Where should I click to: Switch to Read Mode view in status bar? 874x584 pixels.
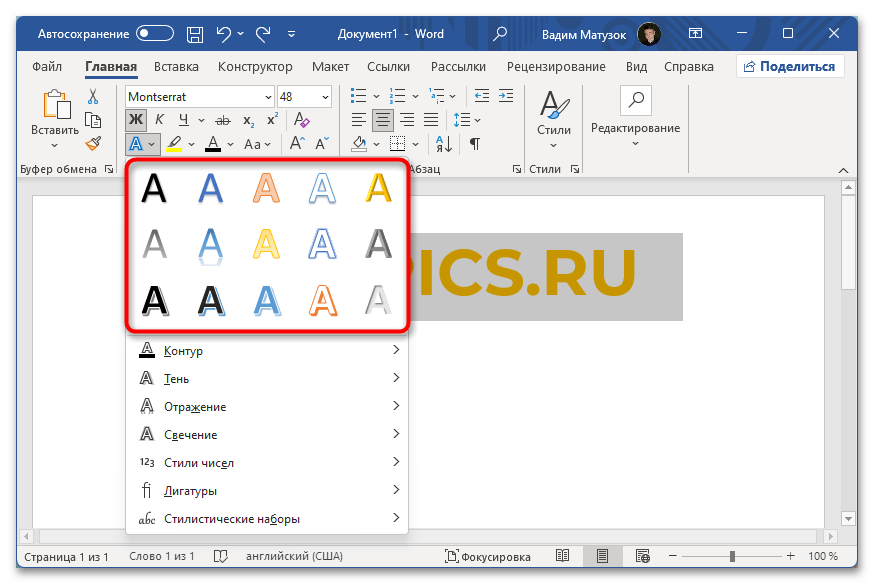click(563, 556)
